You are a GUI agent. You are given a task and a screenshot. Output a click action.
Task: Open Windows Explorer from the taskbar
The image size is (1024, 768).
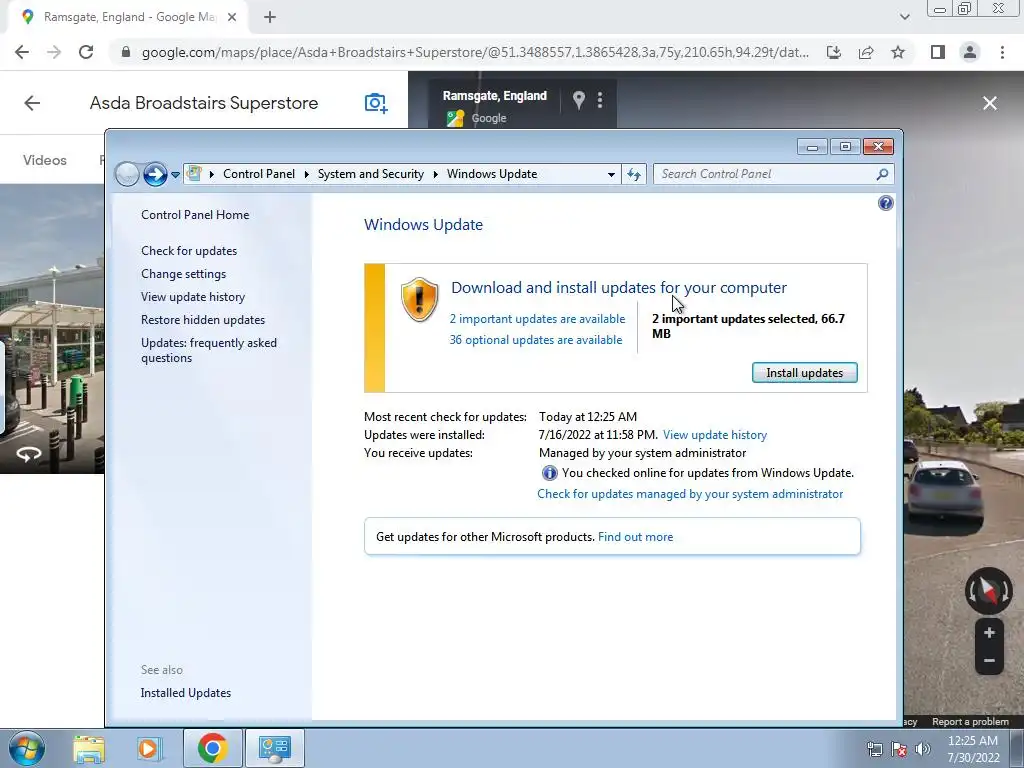tap(89, 748)
